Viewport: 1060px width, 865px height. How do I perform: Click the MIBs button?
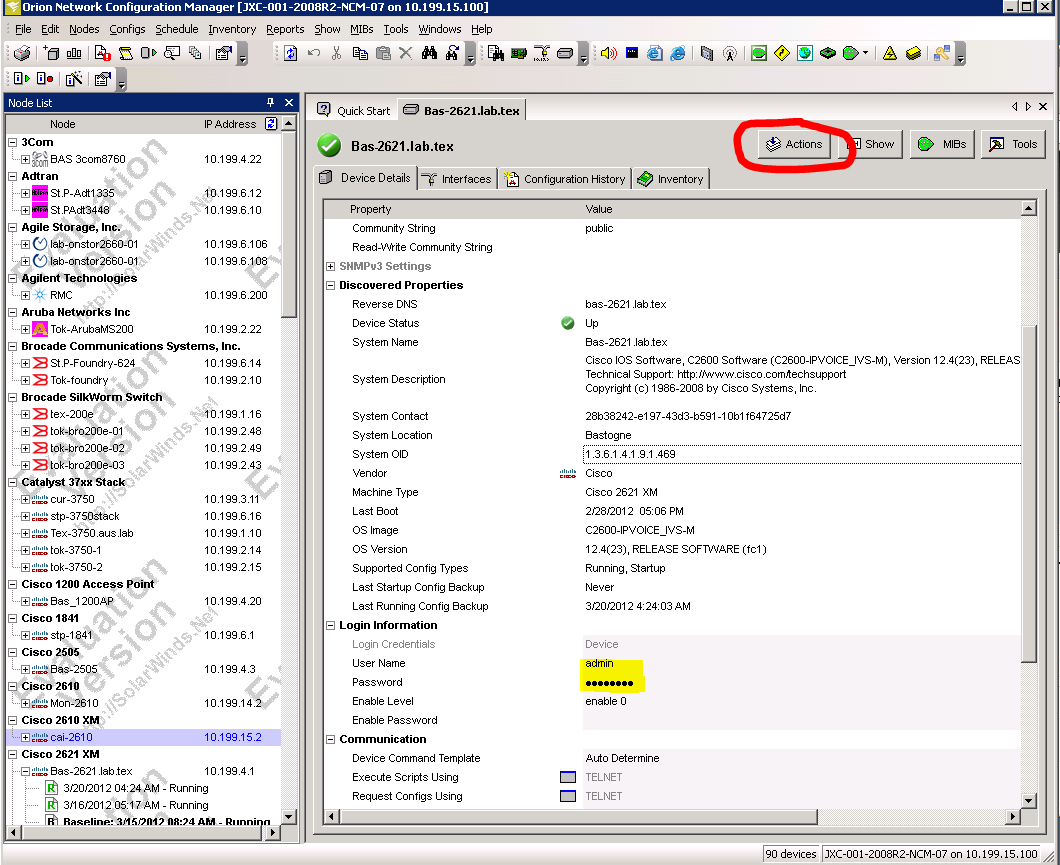pyautogui.click(x=942, y=144)
